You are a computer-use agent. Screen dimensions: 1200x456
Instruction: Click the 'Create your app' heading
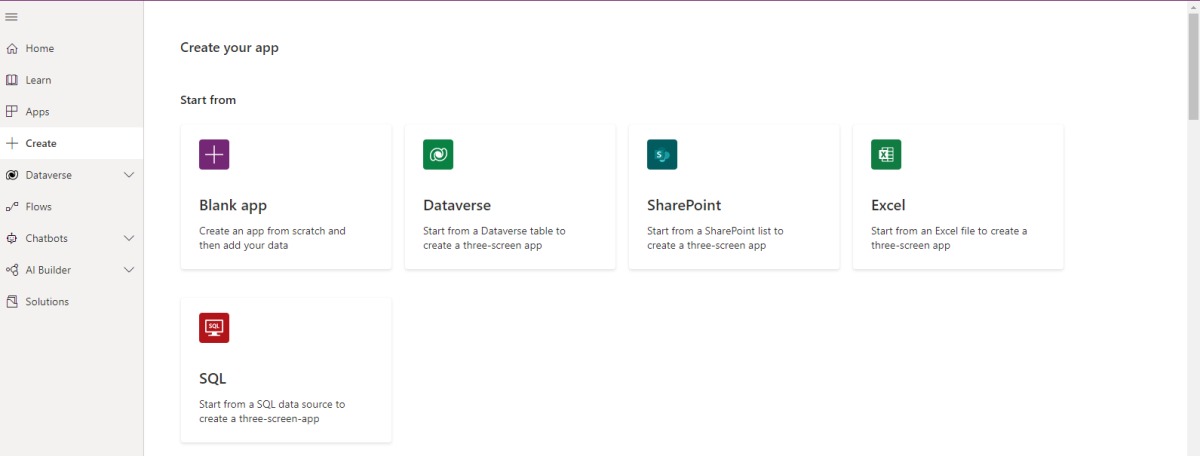tap(229, 47)
